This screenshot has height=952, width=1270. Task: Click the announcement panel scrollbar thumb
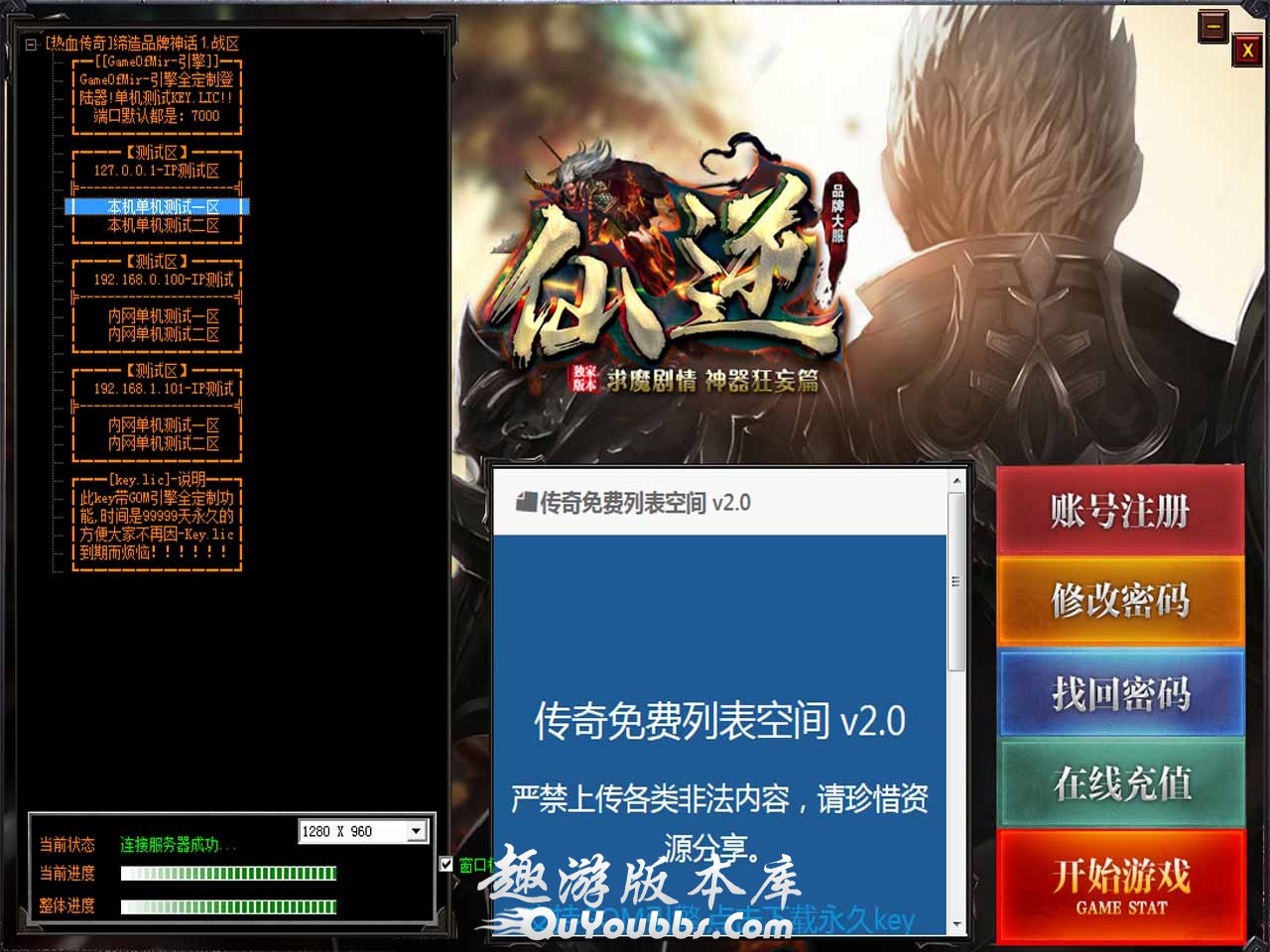(x=956, y=580)
